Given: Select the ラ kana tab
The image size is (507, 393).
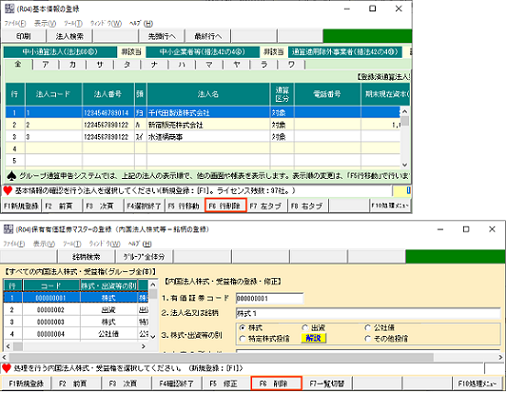Looking at the screenshot, I should pos(264,65).
